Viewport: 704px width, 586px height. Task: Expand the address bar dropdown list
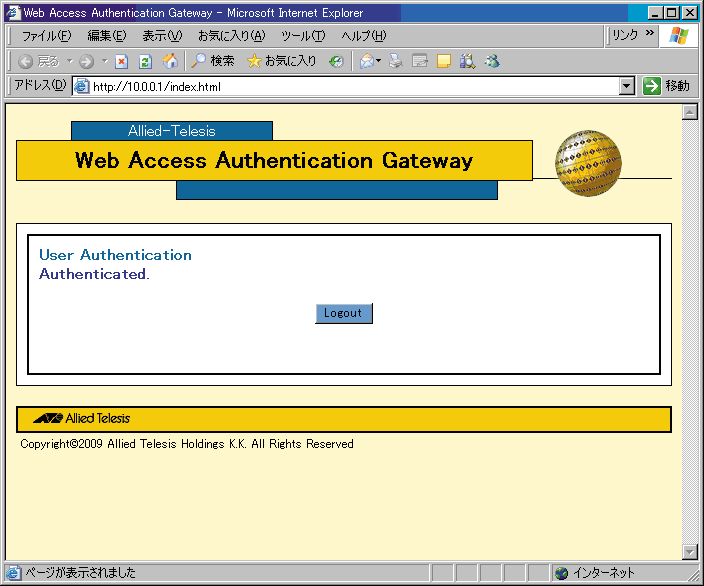coord(627,86)
